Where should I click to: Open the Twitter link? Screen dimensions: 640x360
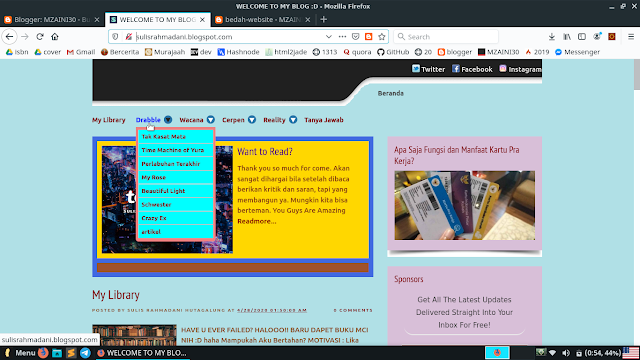428,69
